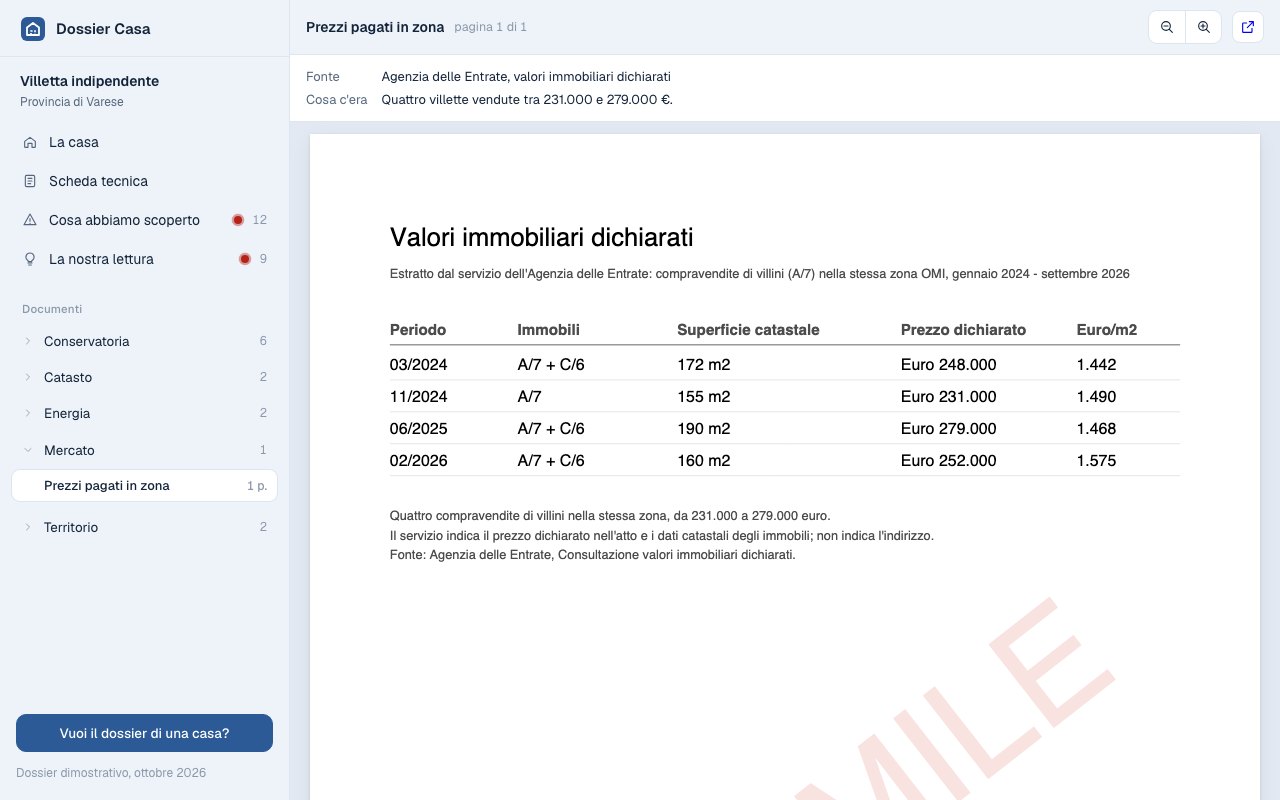Click the Valori immobiliari dichiarati document heading
1280x800 pixels.
(541, 237)
